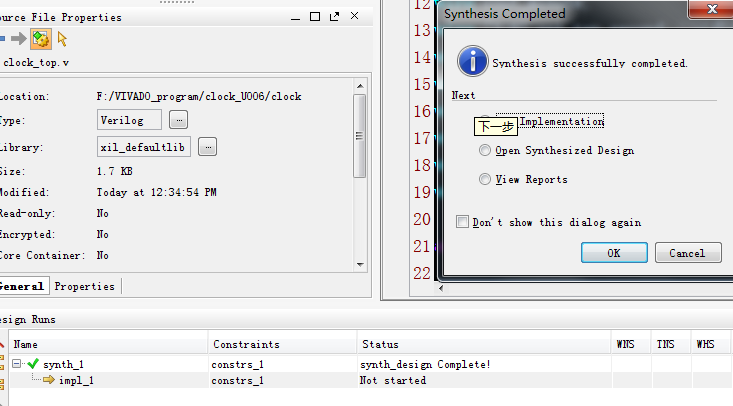Click the green checkmark beside synth_1
Image resolution: width=733 pixels, height=406 pixels.
tap(33, 363)
